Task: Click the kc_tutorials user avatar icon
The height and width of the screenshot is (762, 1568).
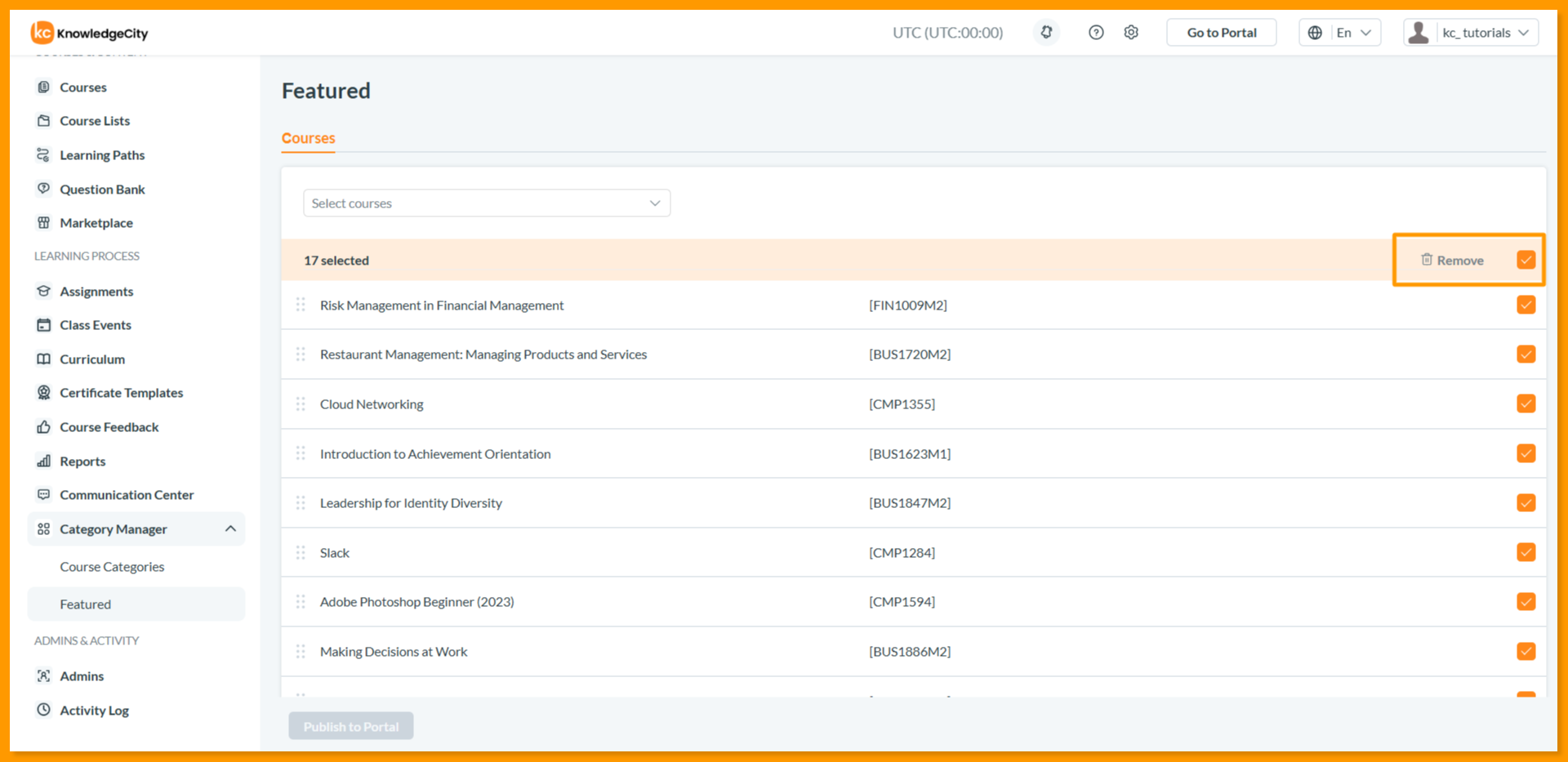Action: [1419, 33]
